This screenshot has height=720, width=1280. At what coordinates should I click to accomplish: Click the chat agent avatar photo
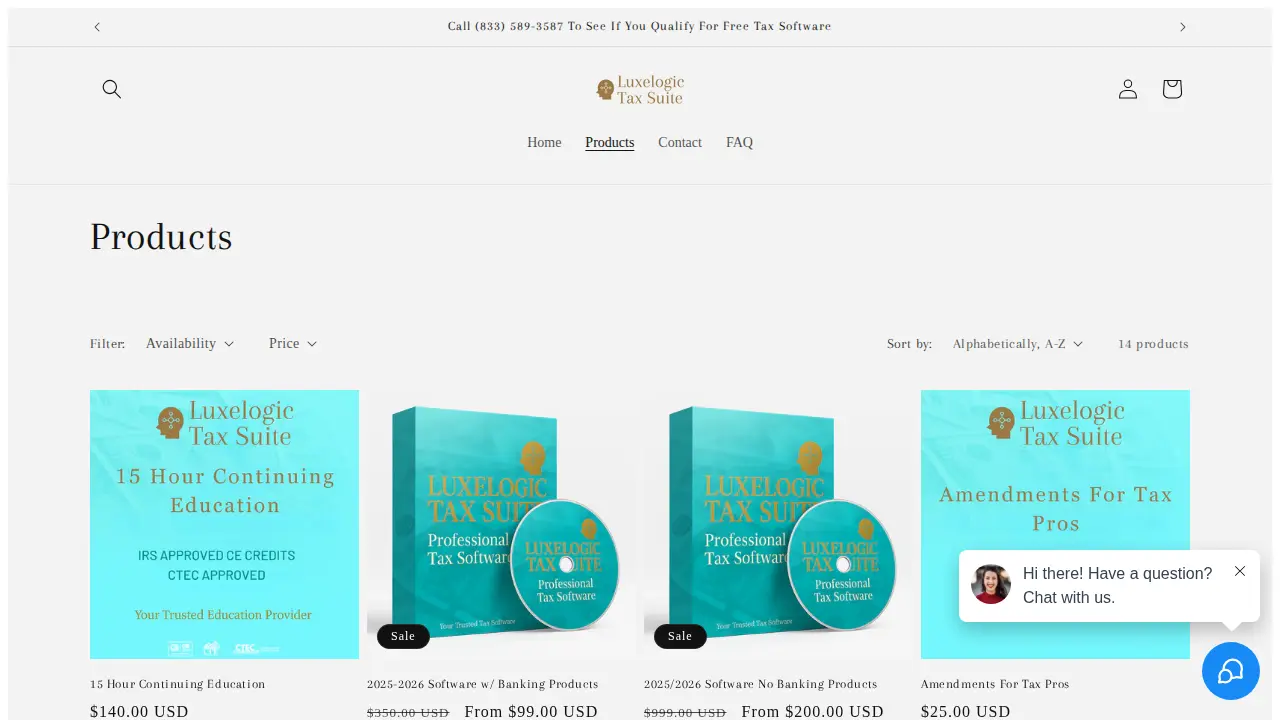tap(991, 584)
